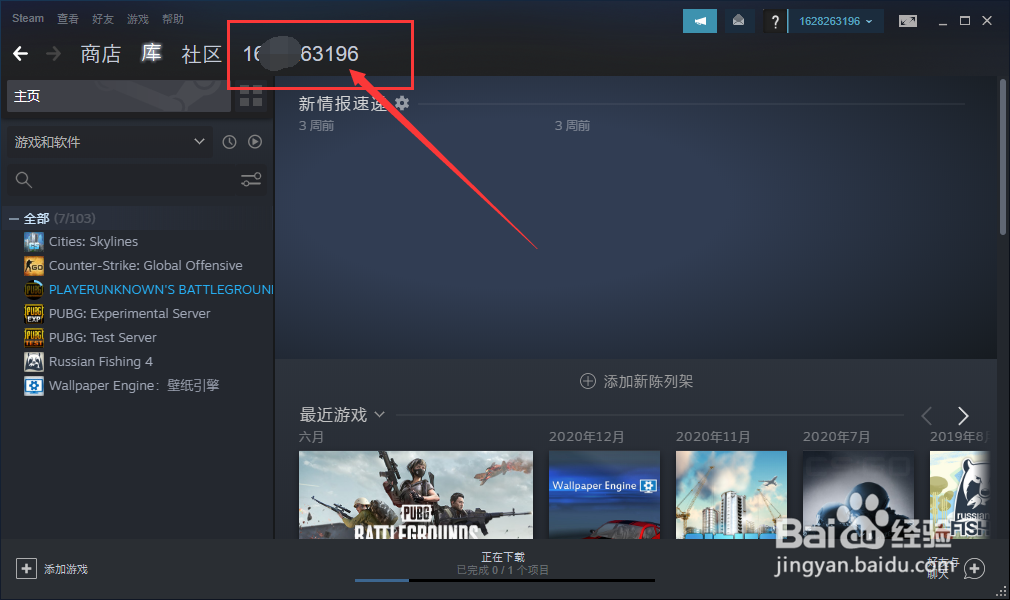Click 添加游戏 text button

66,569
